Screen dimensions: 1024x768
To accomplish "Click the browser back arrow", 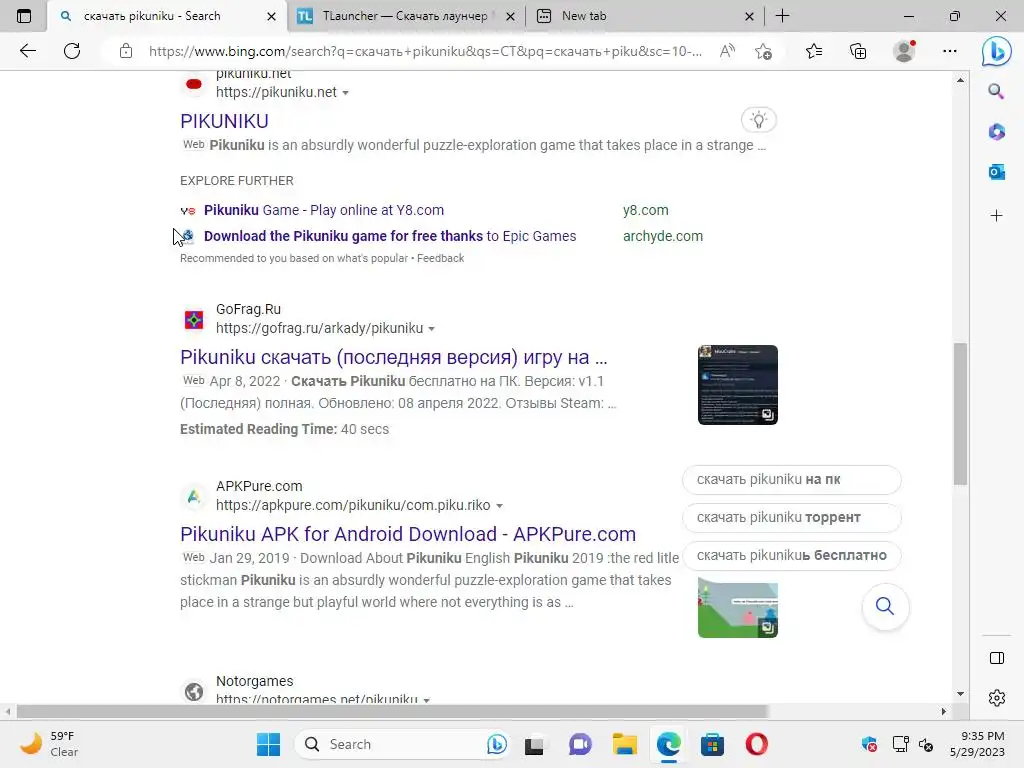I will click(x=27, y=51).
